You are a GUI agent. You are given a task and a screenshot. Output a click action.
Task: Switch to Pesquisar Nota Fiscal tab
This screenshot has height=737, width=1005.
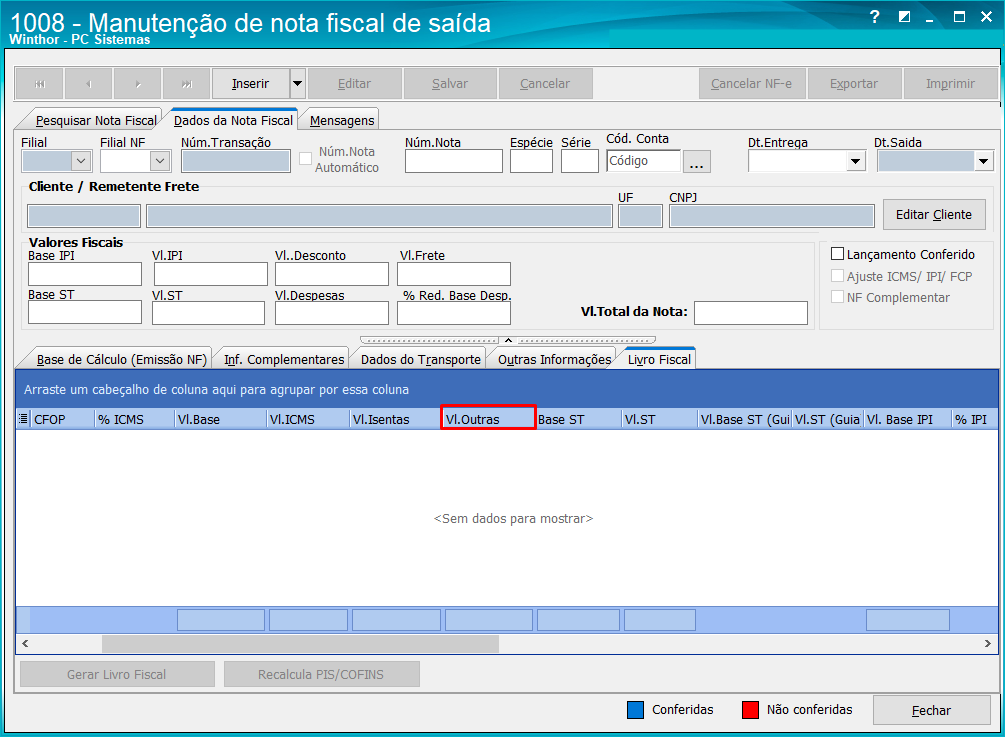click(x=96, y=120)
